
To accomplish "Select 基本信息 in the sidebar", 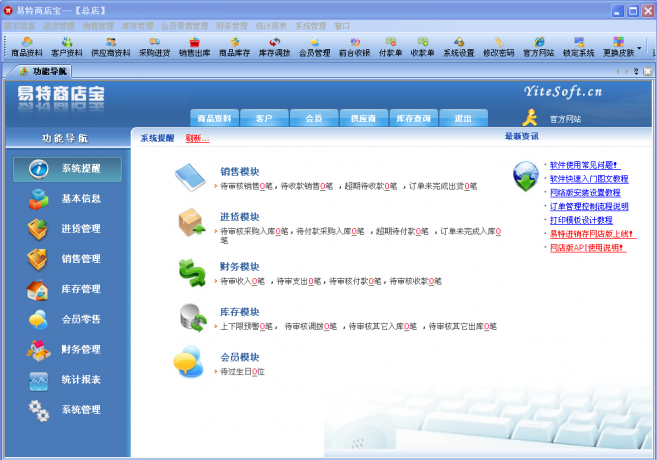I will (67, 199).
